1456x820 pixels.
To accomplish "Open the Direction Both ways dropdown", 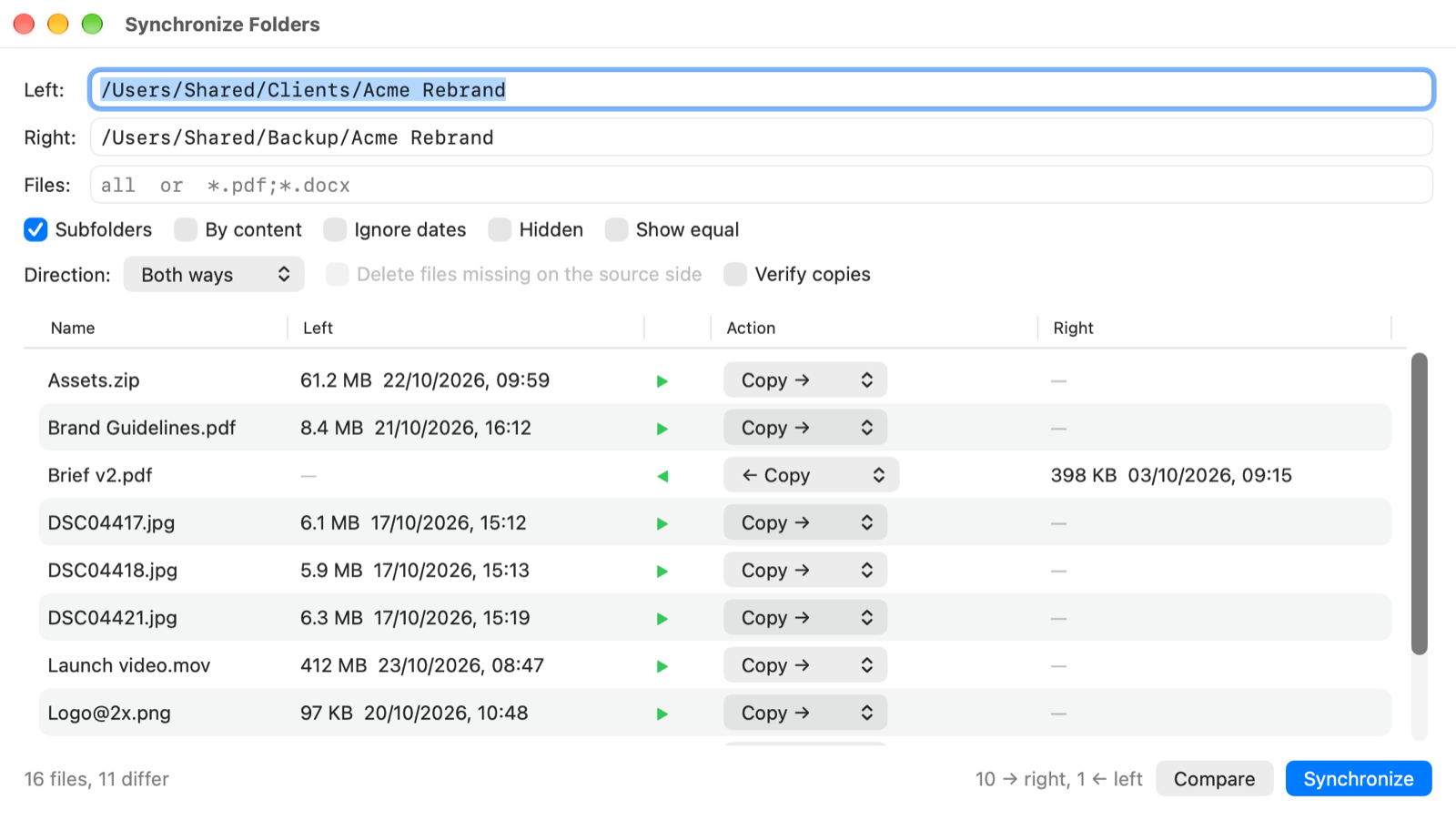I will pos(214,275).
